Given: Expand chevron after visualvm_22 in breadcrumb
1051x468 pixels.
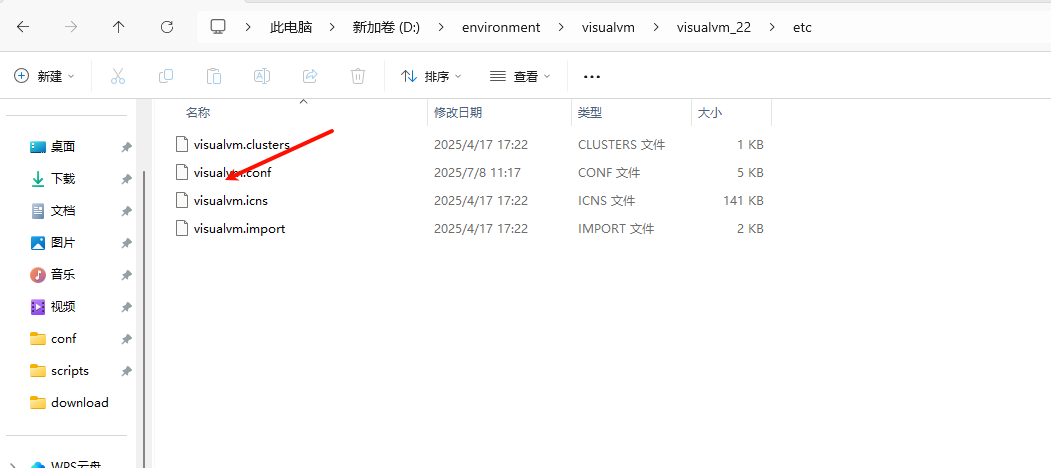Looking at the screenshot, I should coord(772,27).
